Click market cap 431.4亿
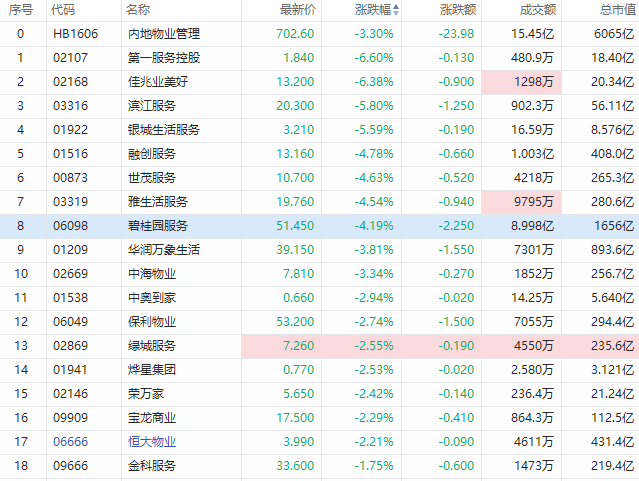The height and width of the screenshot is (481, 639). pos(613,441)
